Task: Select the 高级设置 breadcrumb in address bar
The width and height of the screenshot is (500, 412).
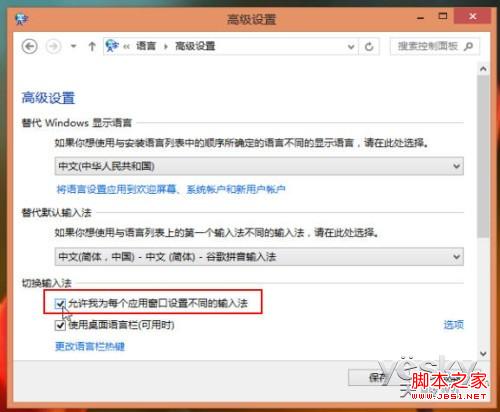Action: (195, 46)
